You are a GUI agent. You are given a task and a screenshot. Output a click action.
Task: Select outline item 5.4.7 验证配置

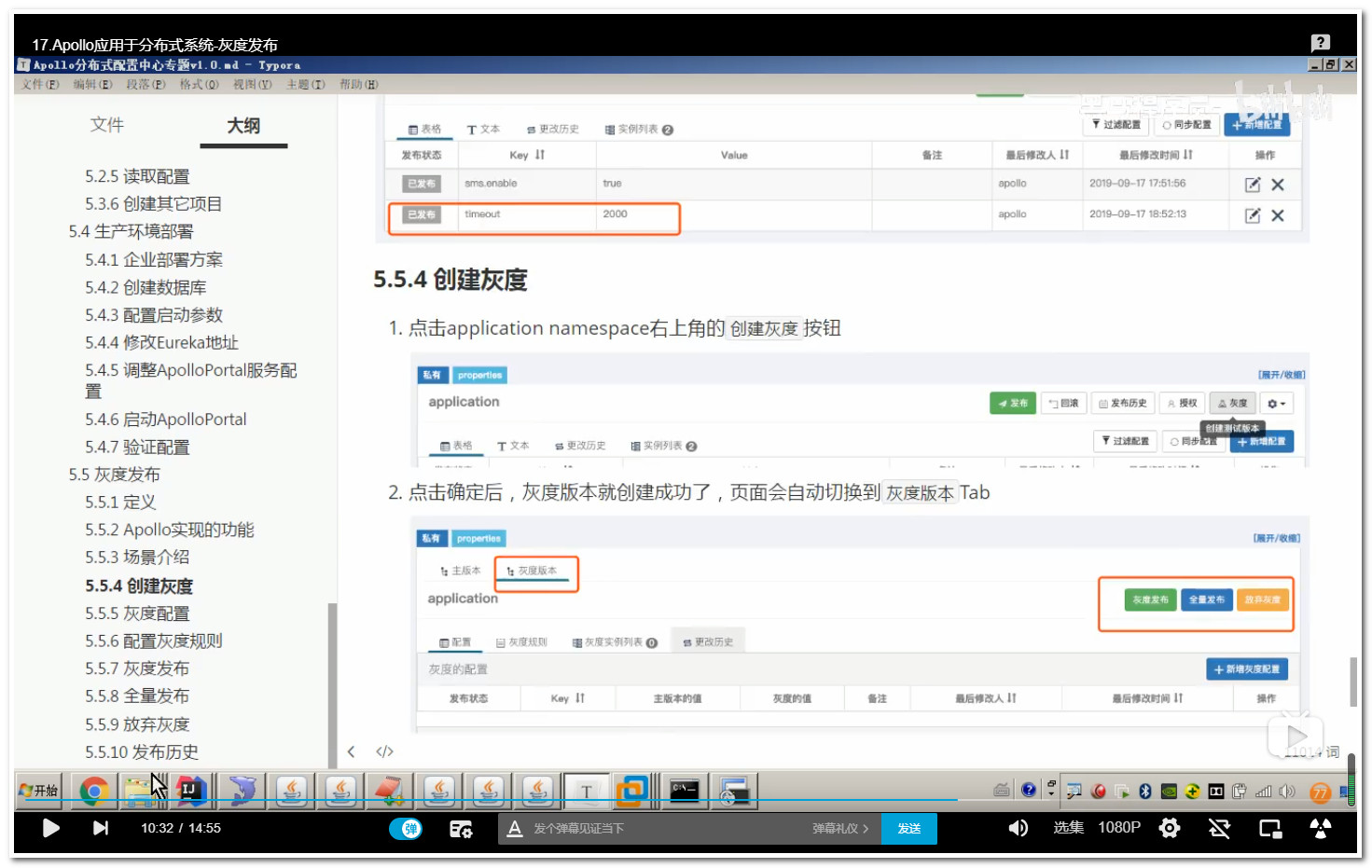(x=137, y=448)
